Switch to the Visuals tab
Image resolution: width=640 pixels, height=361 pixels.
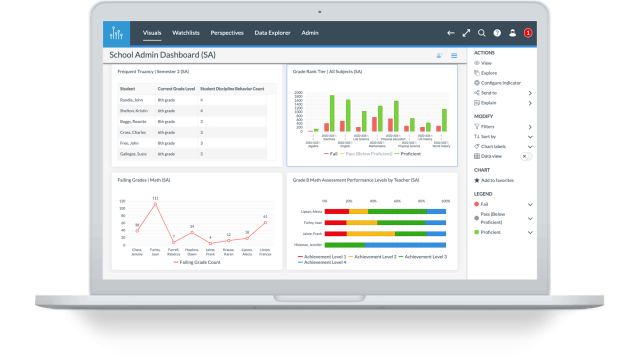[152, 33]
